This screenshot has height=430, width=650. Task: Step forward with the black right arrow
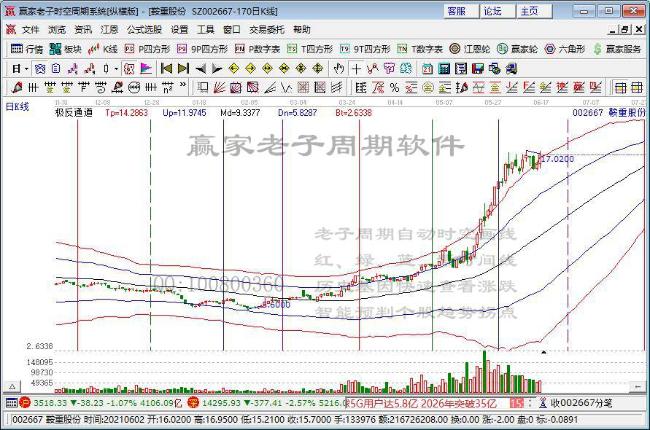point(217,68)
